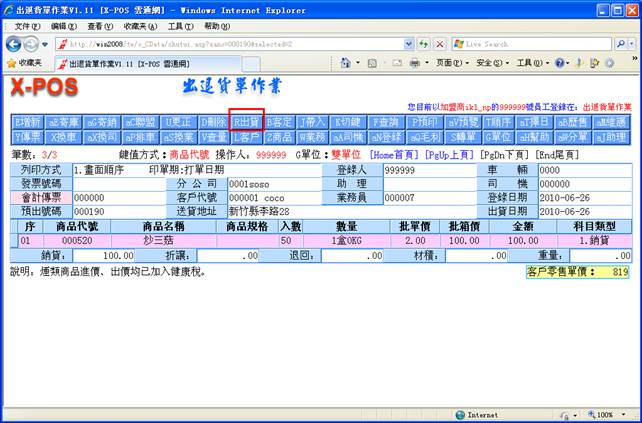The image size is (642, 423).
Task: Click the Live Search input field
Action: coord(529,44)
